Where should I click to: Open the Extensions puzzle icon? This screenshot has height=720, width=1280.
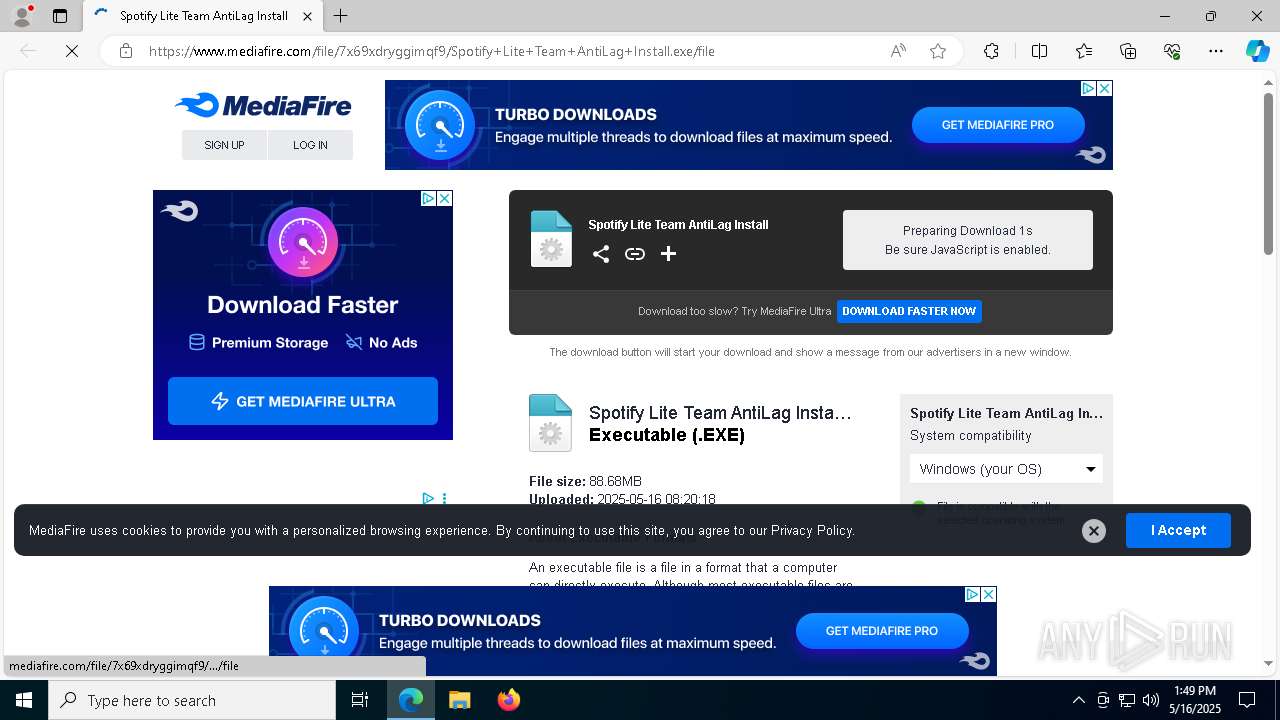coord(991,51)
